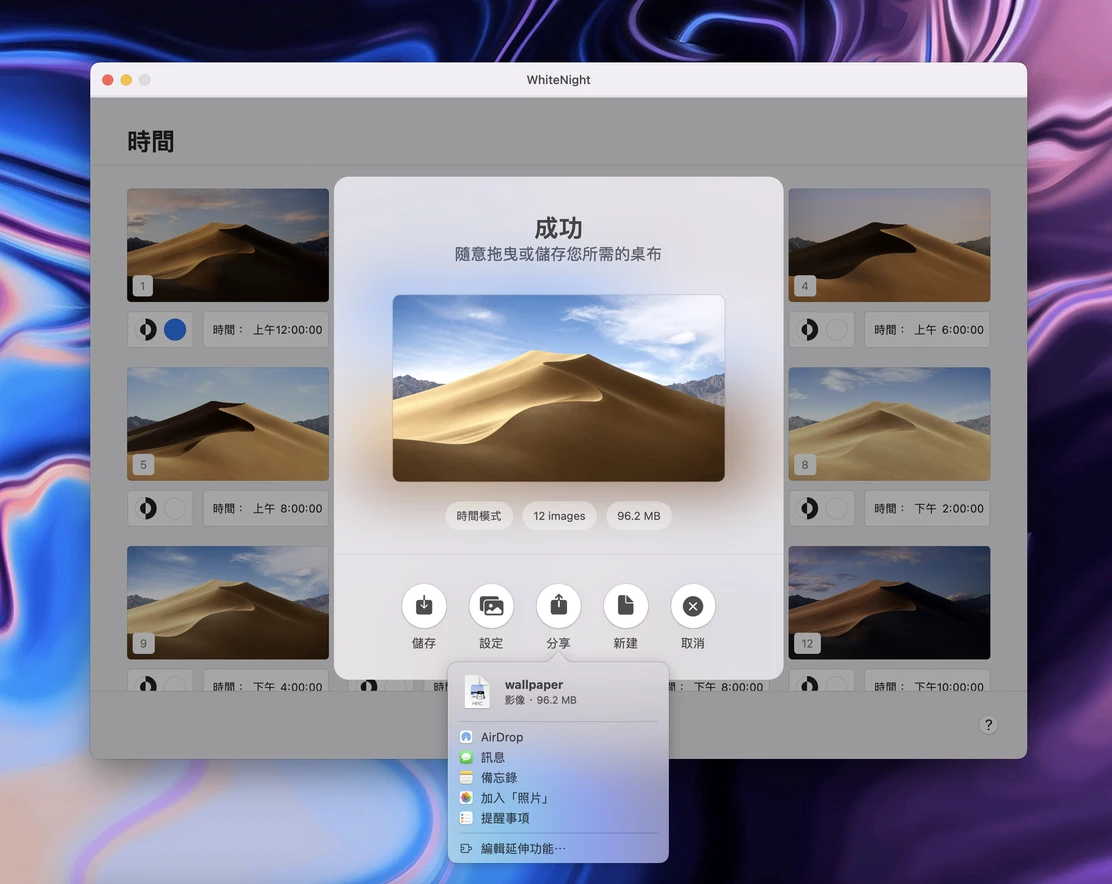The width and height of the screenshot is (1112, 884).
Task: Click the AirDrop icon in share menu
Action: pos(466,737)
